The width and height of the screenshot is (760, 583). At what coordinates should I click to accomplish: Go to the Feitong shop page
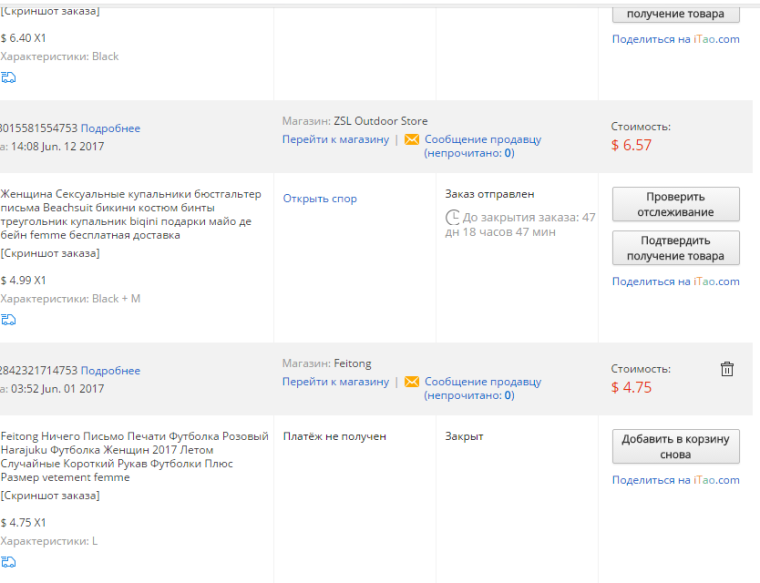[335, 382]
